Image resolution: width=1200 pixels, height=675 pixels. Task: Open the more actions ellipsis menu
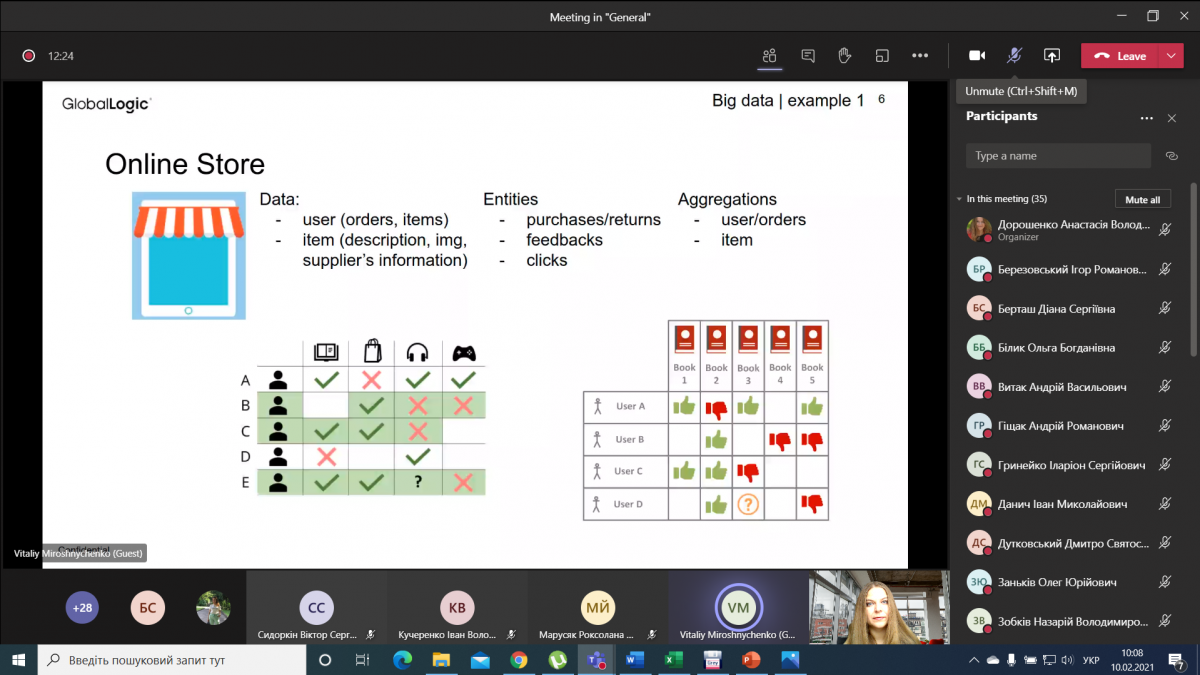coord(919,56)
